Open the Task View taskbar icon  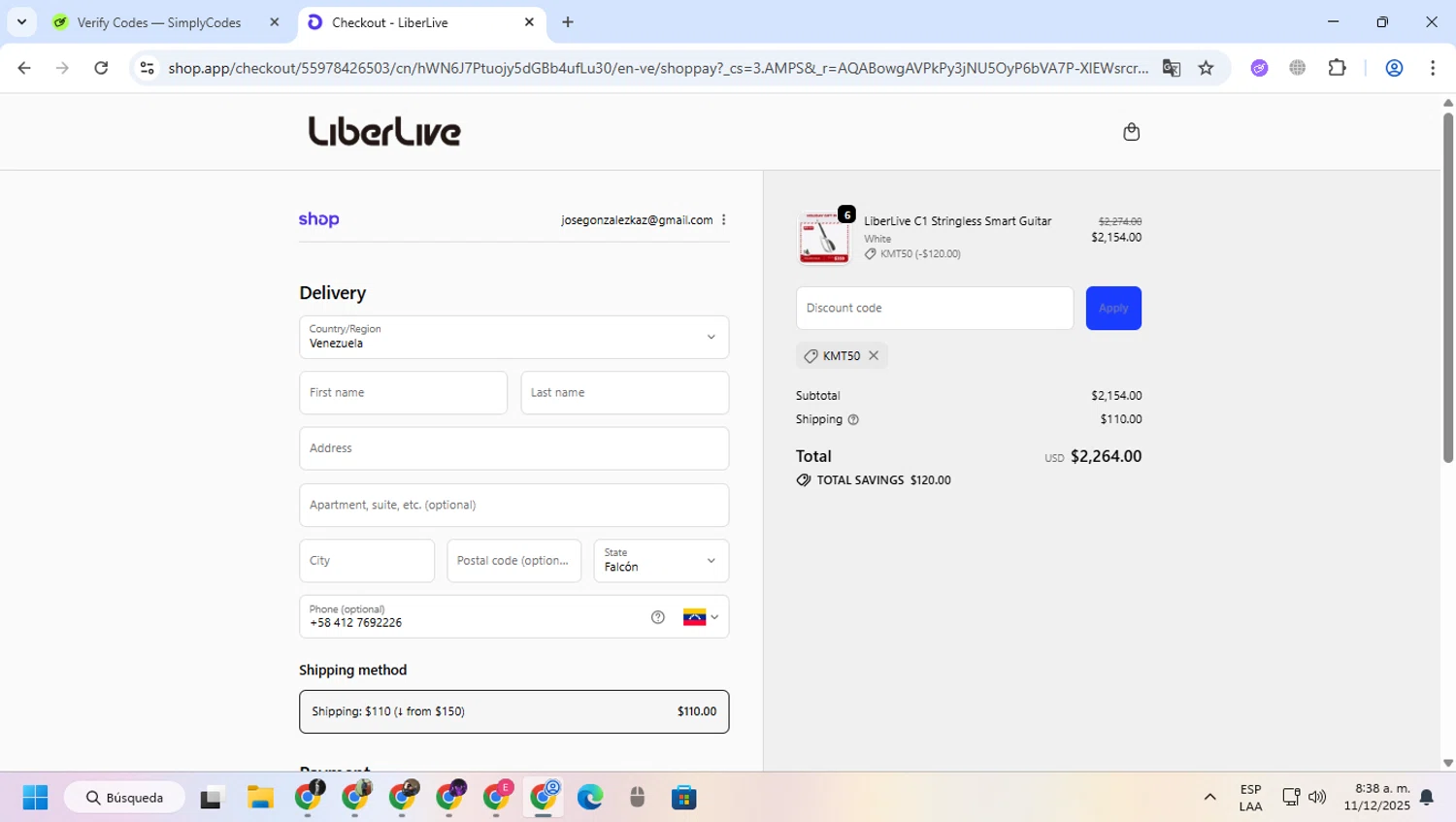pos(211,798)
